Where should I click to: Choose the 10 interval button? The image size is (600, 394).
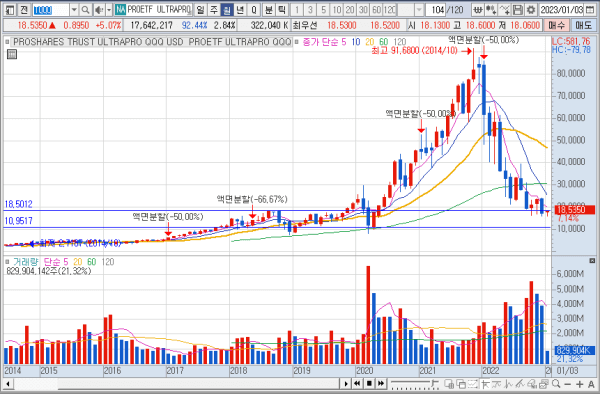click(x=337, y=10)
